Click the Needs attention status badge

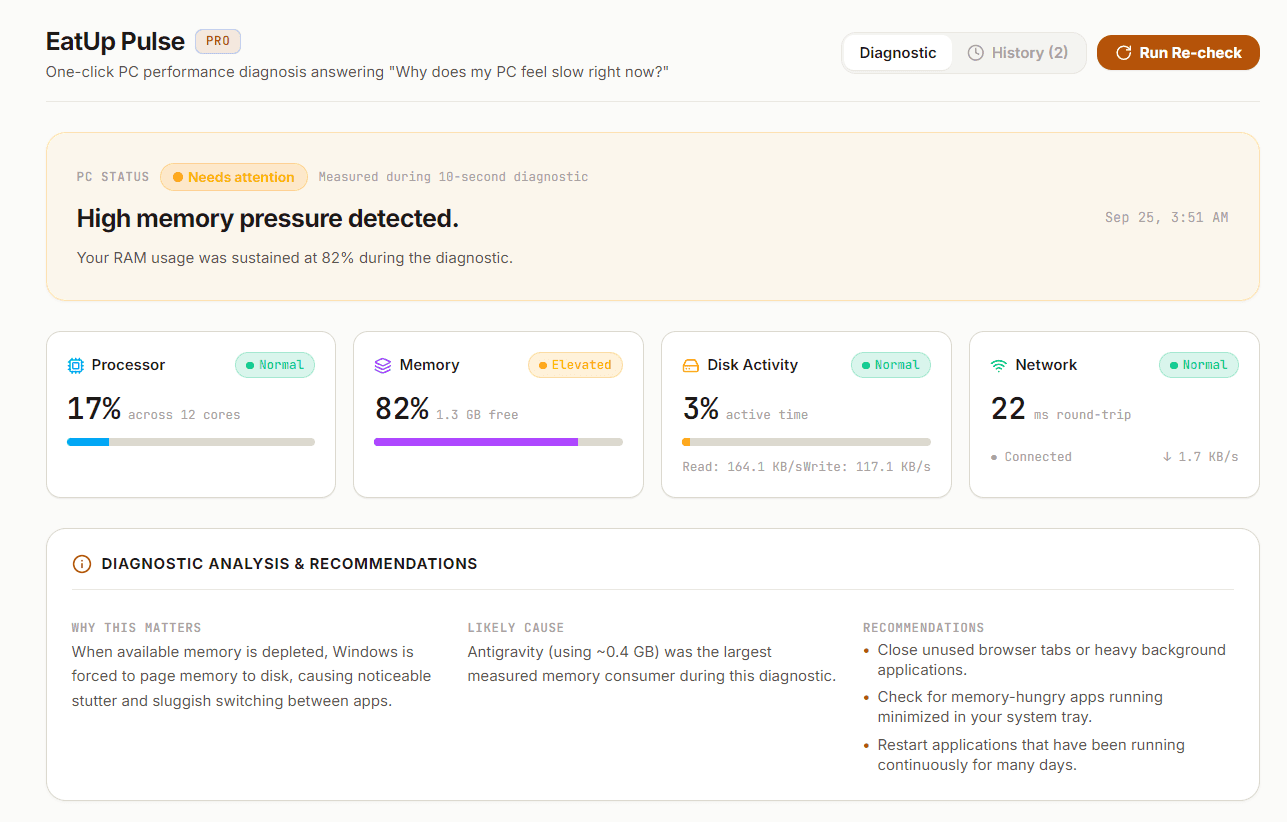(234, 177)
